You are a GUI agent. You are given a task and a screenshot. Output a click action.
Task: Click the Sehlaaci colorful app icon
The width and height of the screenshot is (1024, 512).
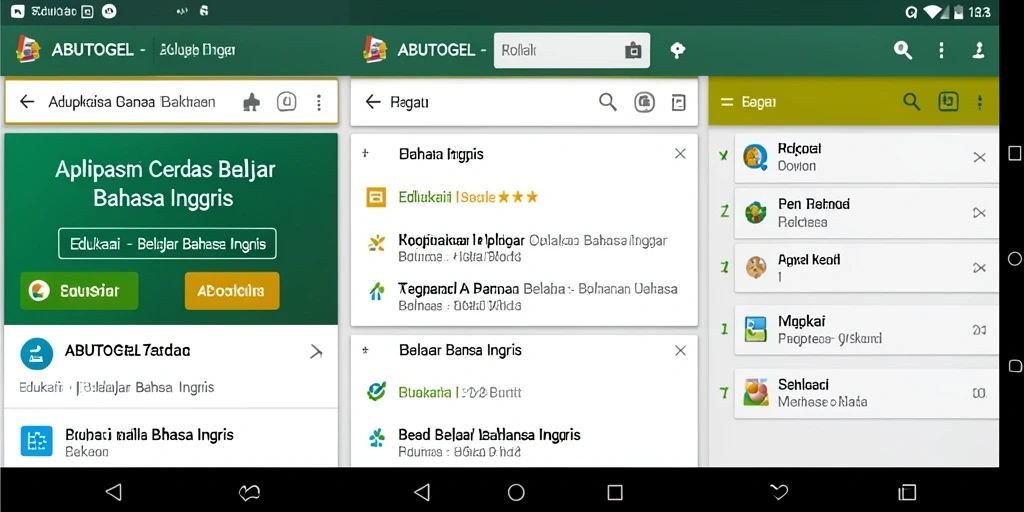[756, 392]
